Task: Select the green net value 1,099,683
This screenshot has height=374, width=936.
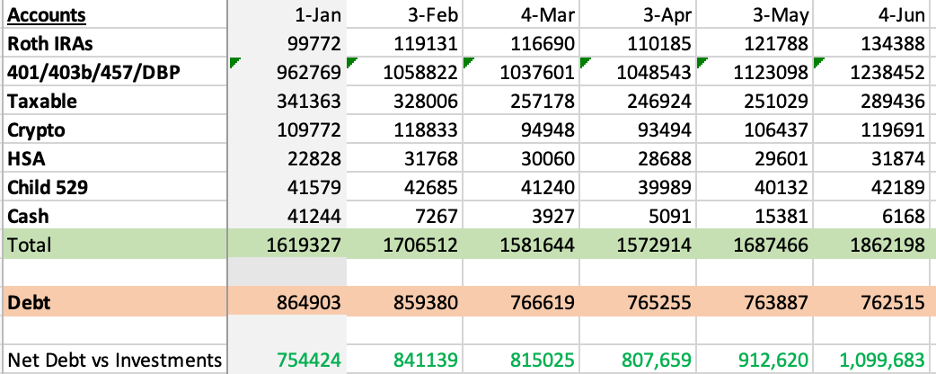Action: point(873,360)
